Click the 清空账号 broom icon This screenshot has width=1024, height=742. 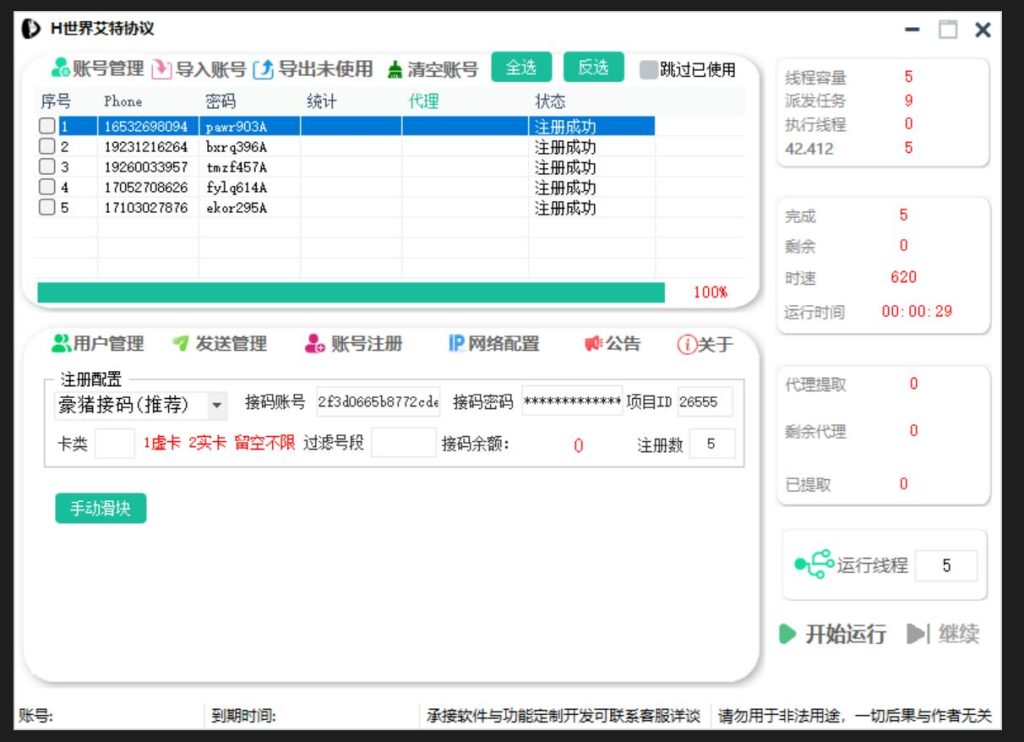coord(395,70)
